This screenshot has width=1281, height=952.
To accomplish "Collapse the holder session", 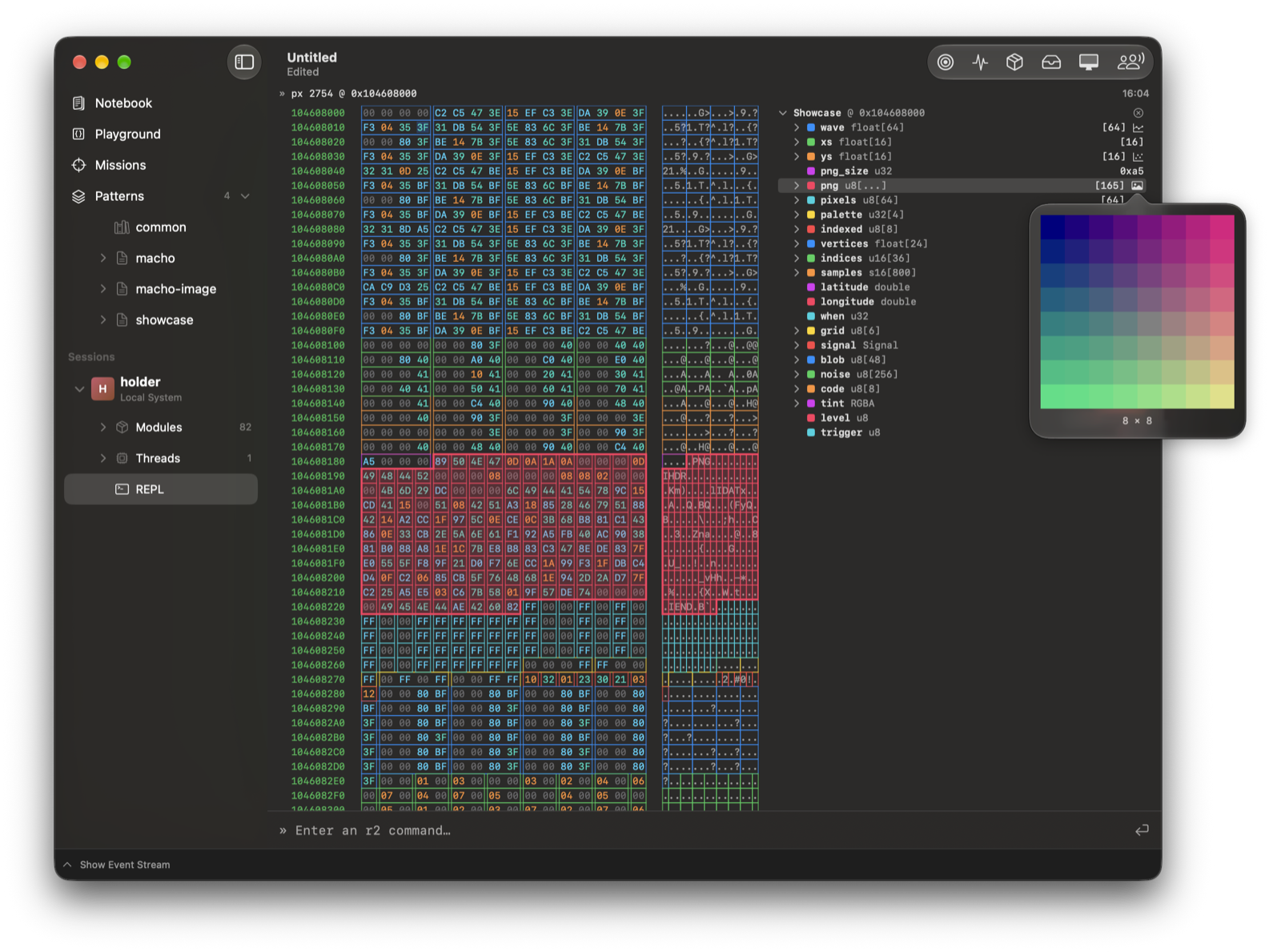I will point(79,389).
